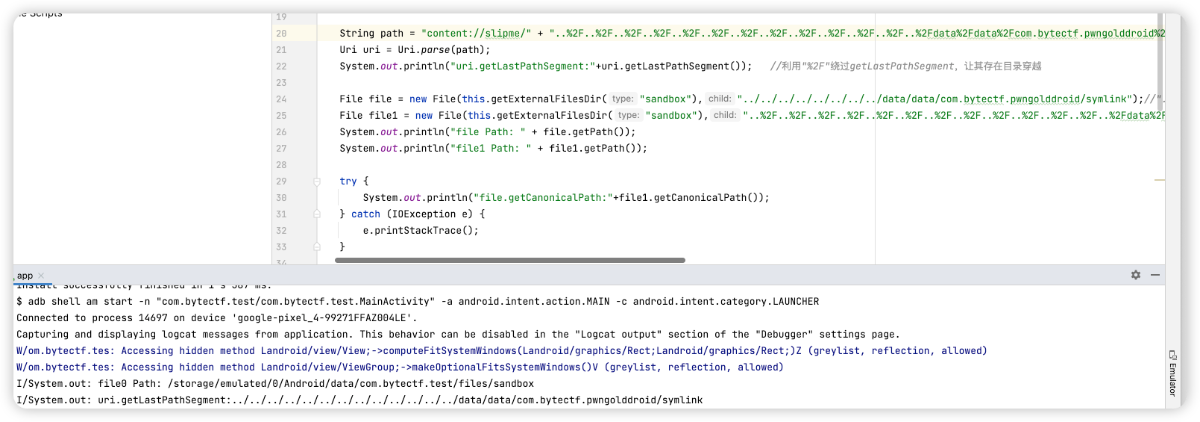The width and height of the screenshot is (1200, 422).
Task: Click the "child:" inlay hint on line 25
Action: click(x=720, y=115)
